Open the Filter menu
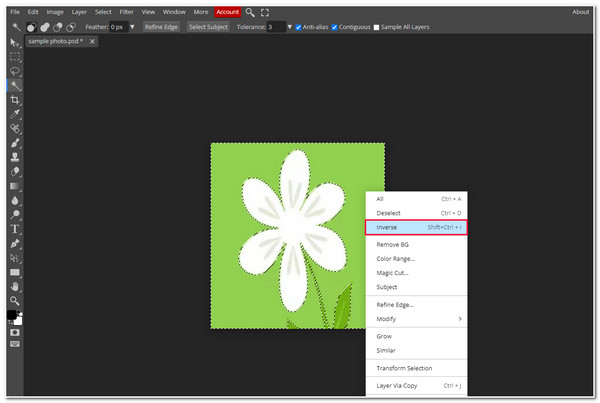 pyautogui.click(x=127, y=12)
